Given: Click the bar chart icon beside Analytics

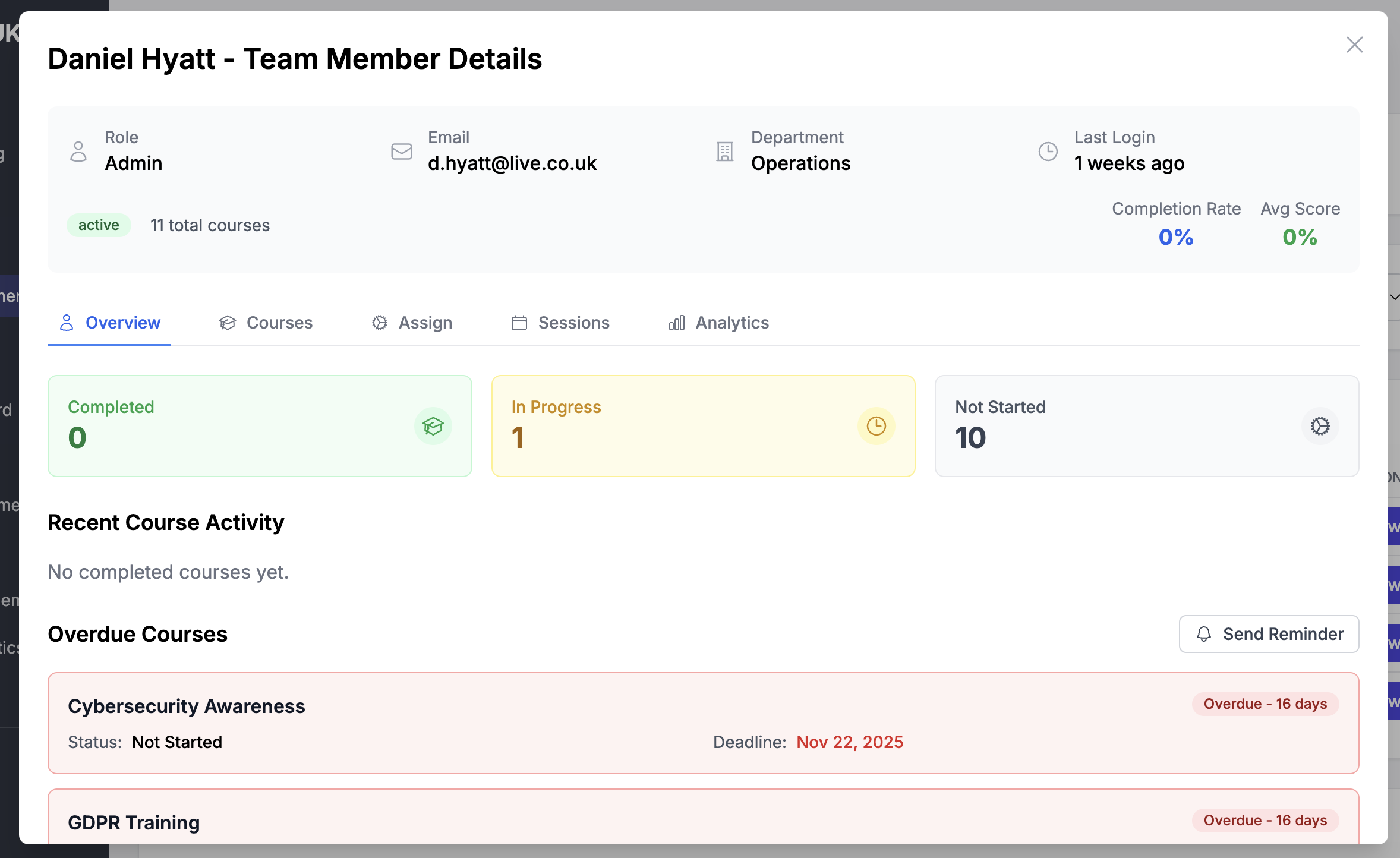Looking at the screenshot, I should [676, 323].
